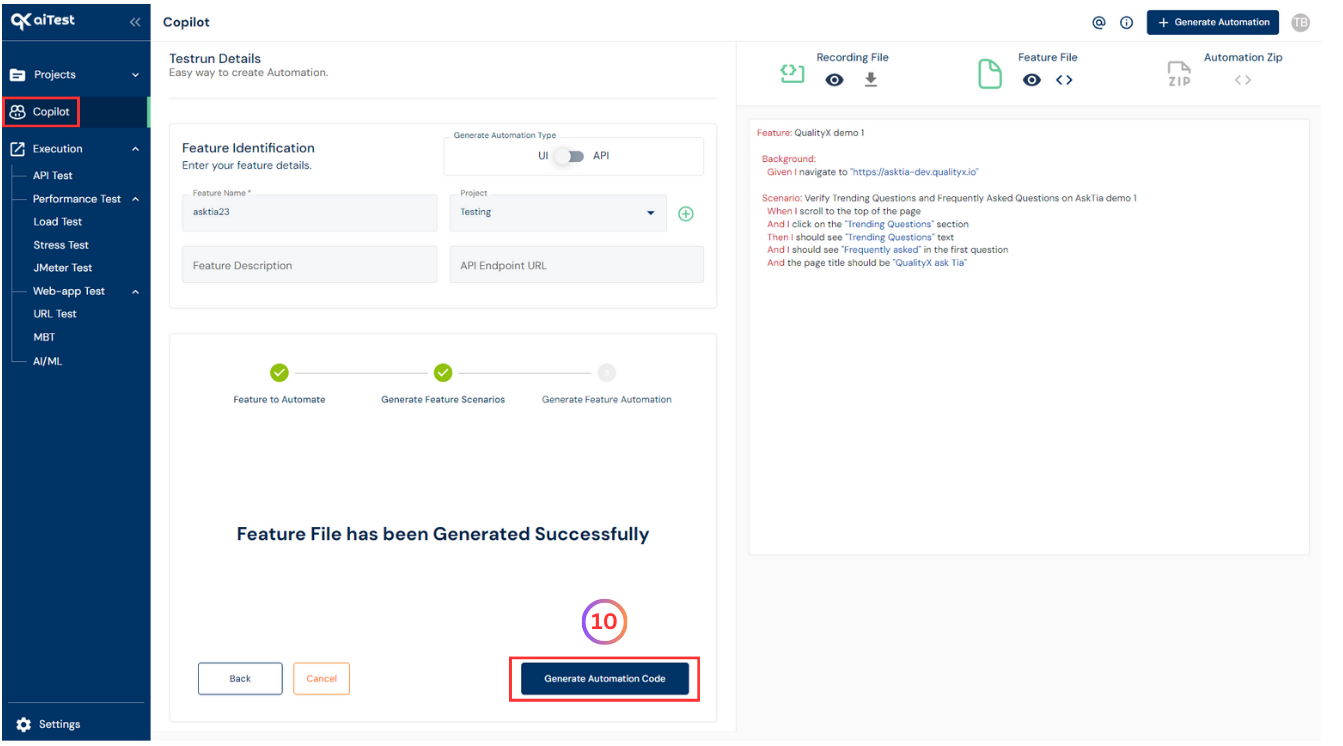The image size is (1343, 746).
Task: Collapse the Execution section chevron
Action: 135,149
